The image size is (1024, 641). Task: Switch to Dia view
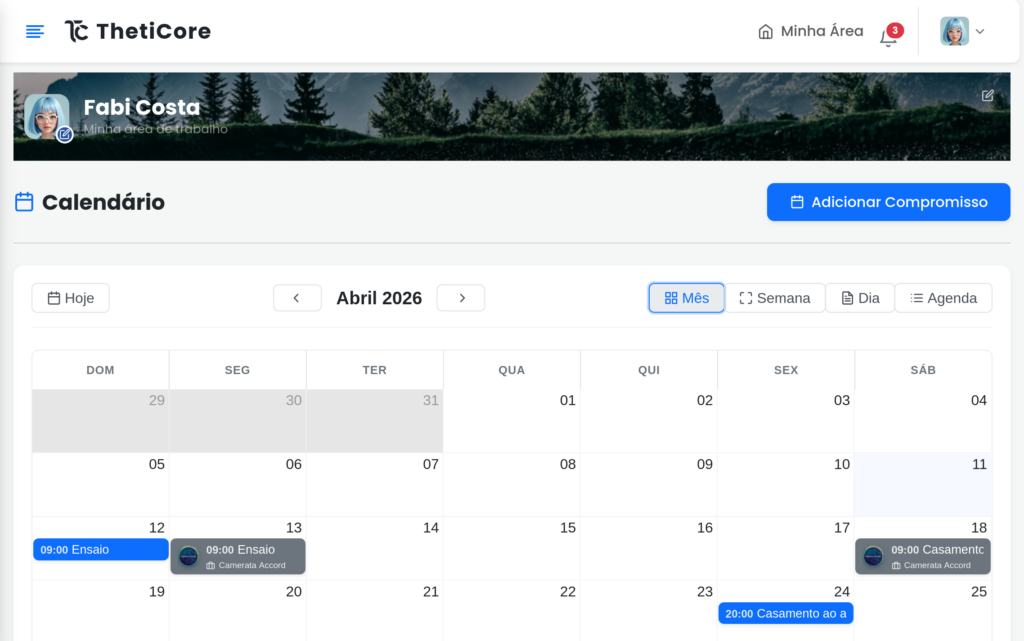pos(860,298)
